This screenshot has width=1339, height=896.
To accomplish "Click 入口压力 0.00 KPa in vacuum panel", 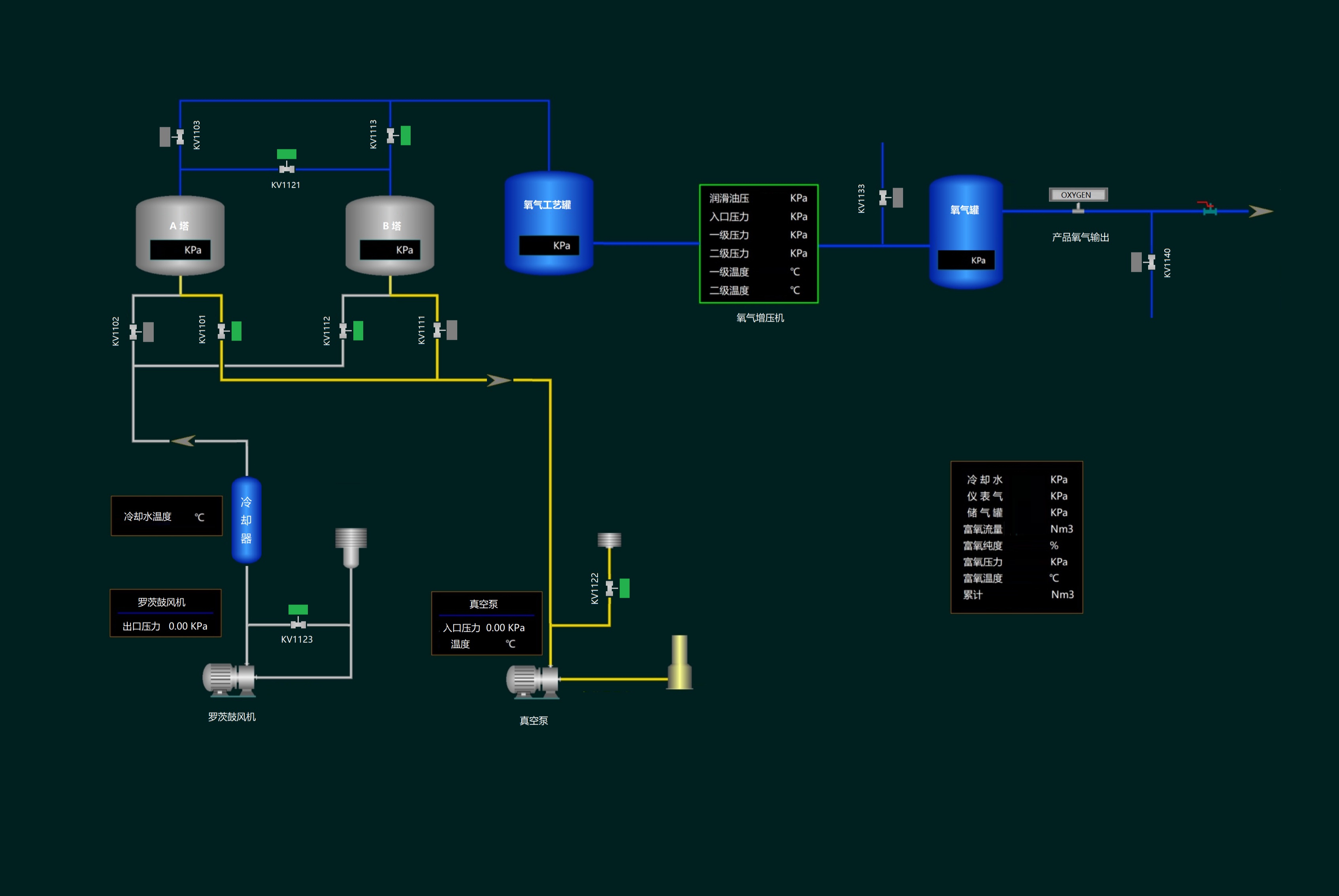I will [483, 627].
